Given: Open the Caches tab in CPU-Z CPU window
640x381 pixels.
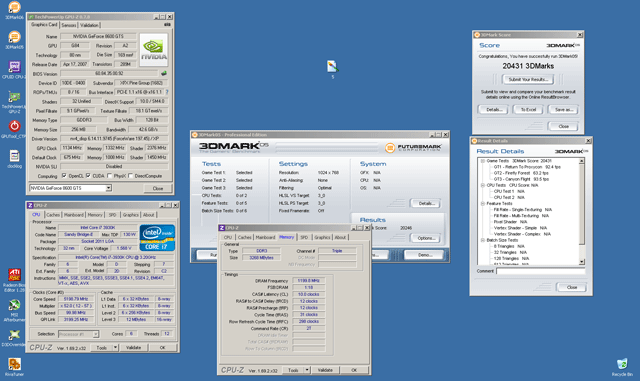Looking at the screenshot, I should [53, 215].
